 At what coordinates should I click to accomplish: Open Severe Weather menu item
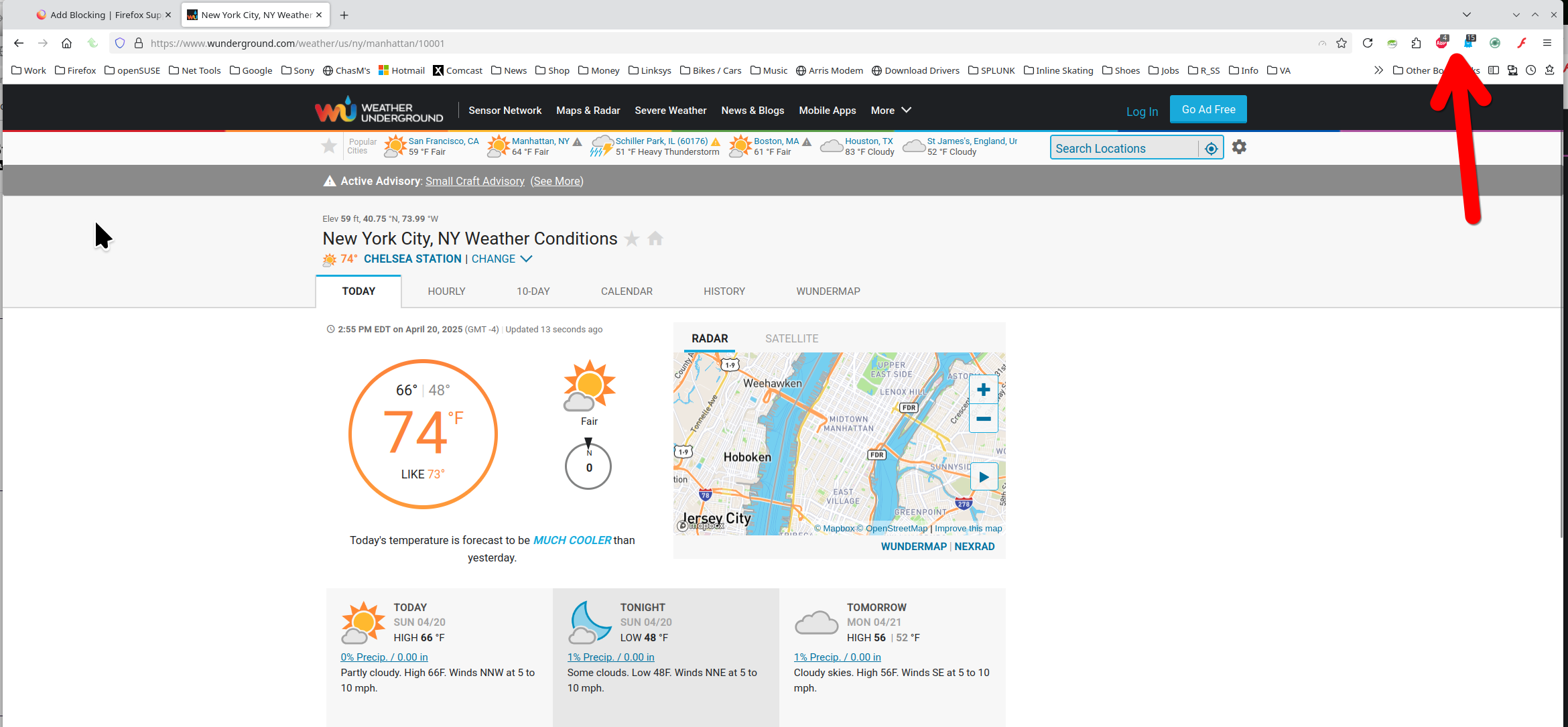670,110
